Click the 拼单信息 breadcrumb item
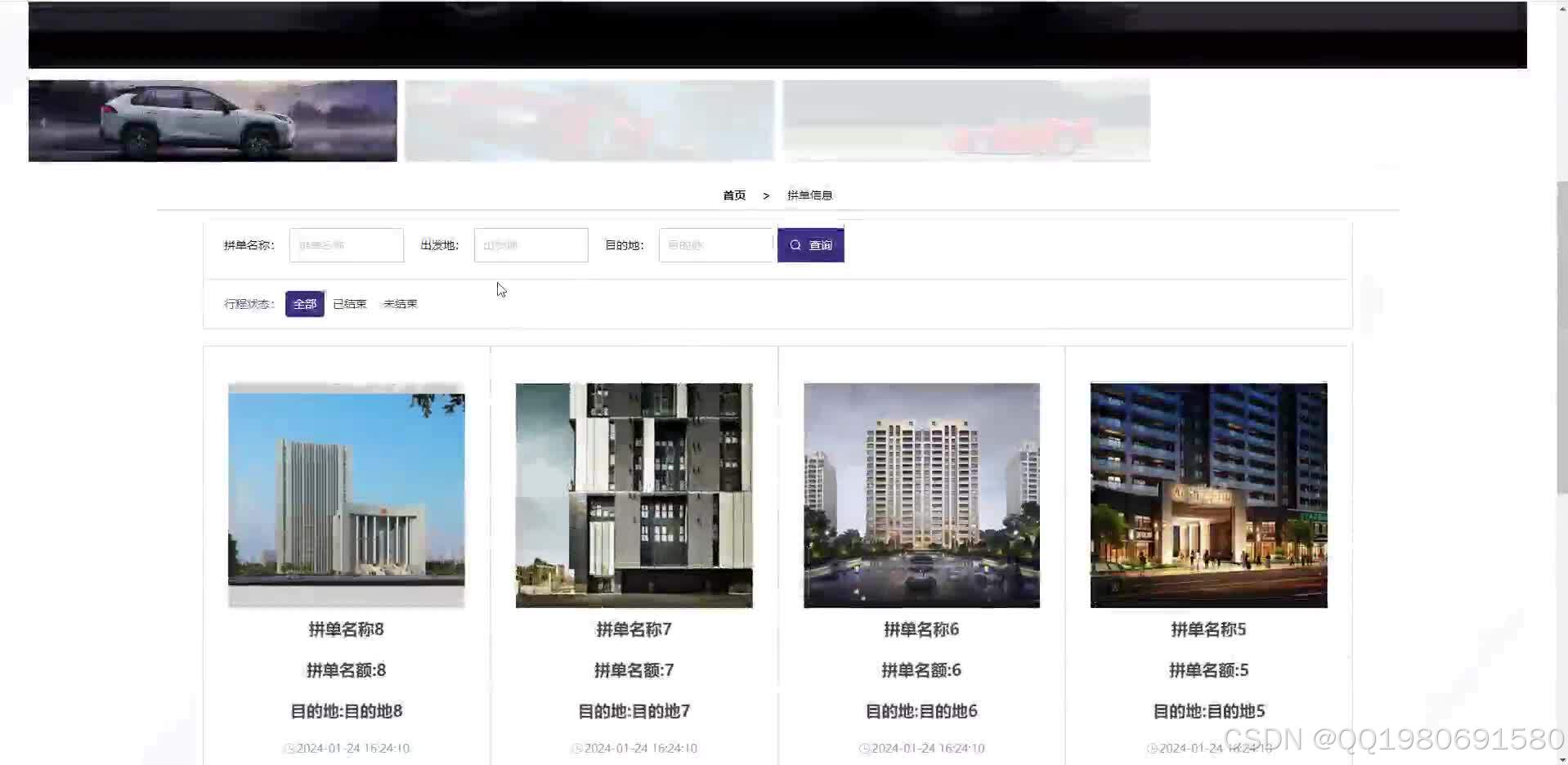The image size is (1568, 765). pyautogui.click(x=810, y=195)
